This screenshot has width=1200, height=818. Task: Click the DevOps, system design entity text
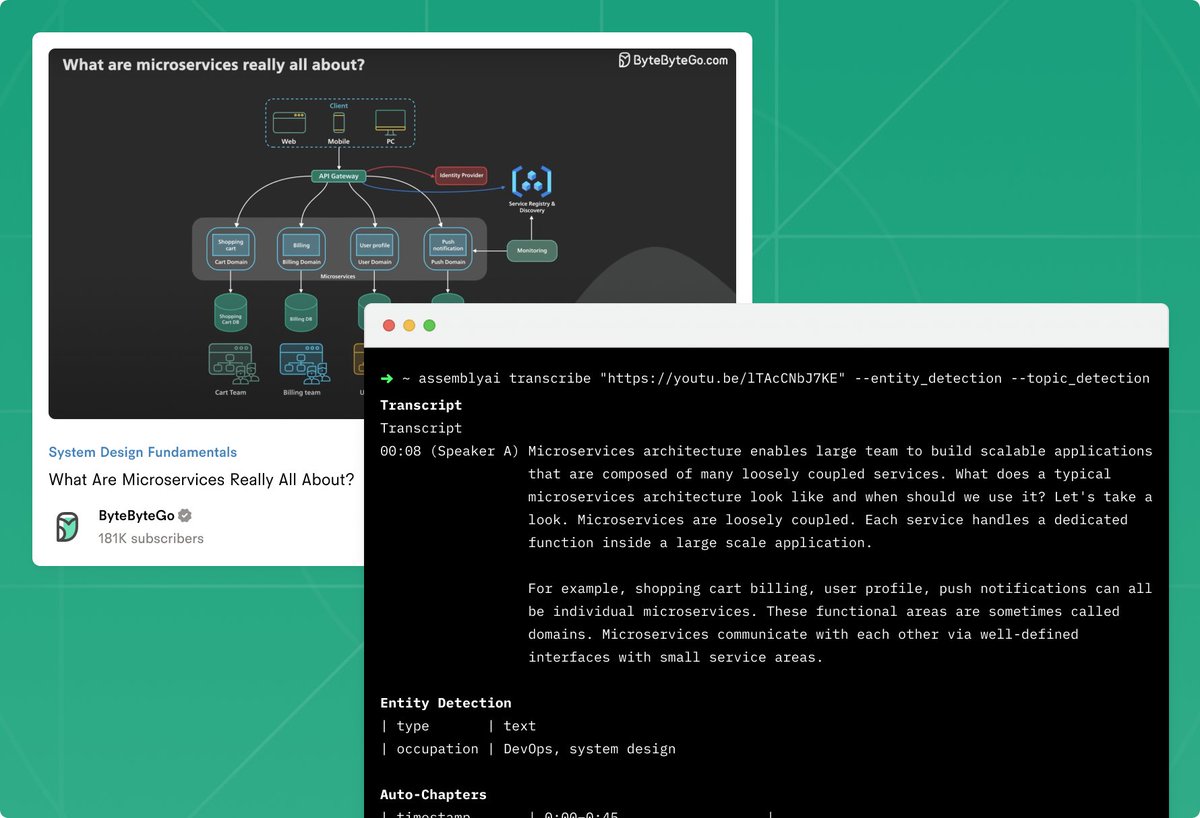pyautogui.click(x=590, y=749)
